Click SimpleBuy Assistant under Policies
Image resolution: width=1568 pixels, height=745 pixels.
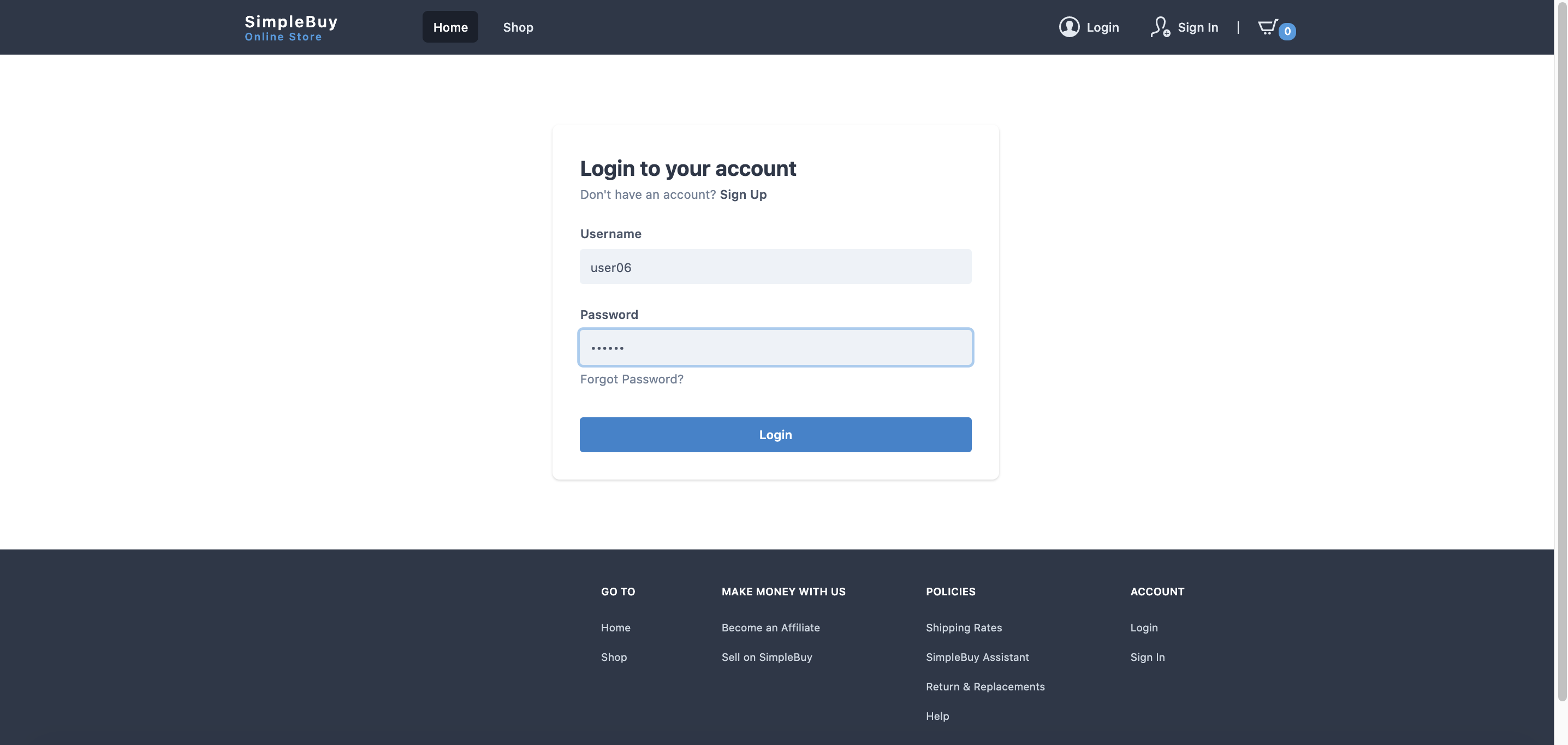coord(978,657)
